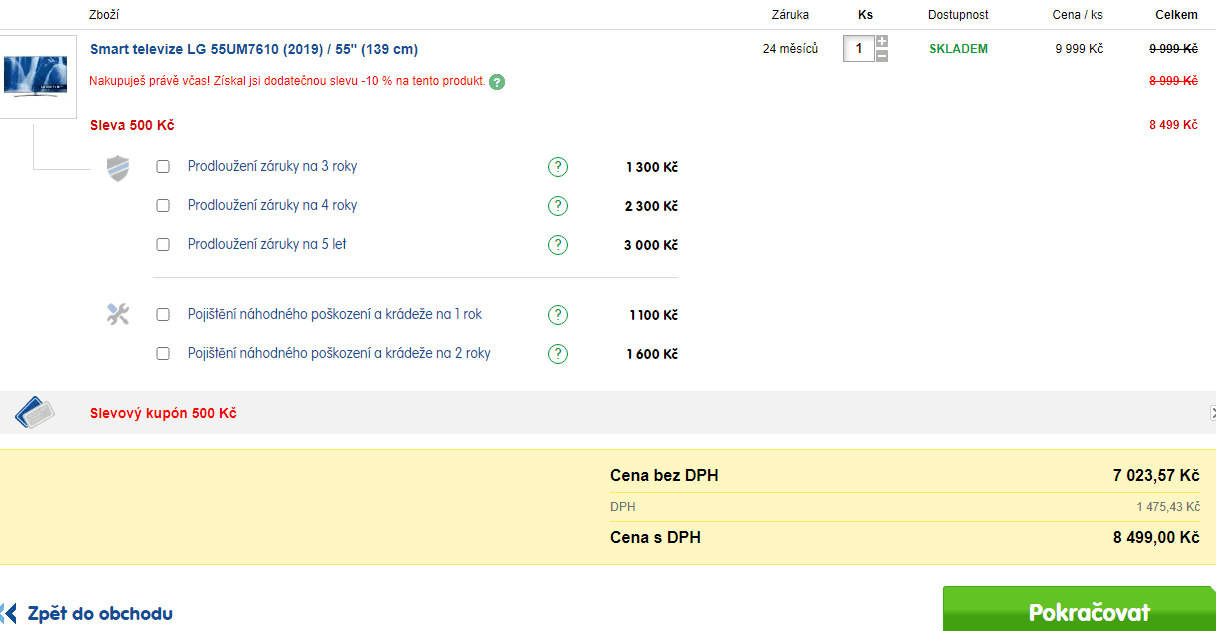This screenshot has width=1216, height=631.
Task: Open help for 4-year warranty extension
Action: [x=558, y=206]
